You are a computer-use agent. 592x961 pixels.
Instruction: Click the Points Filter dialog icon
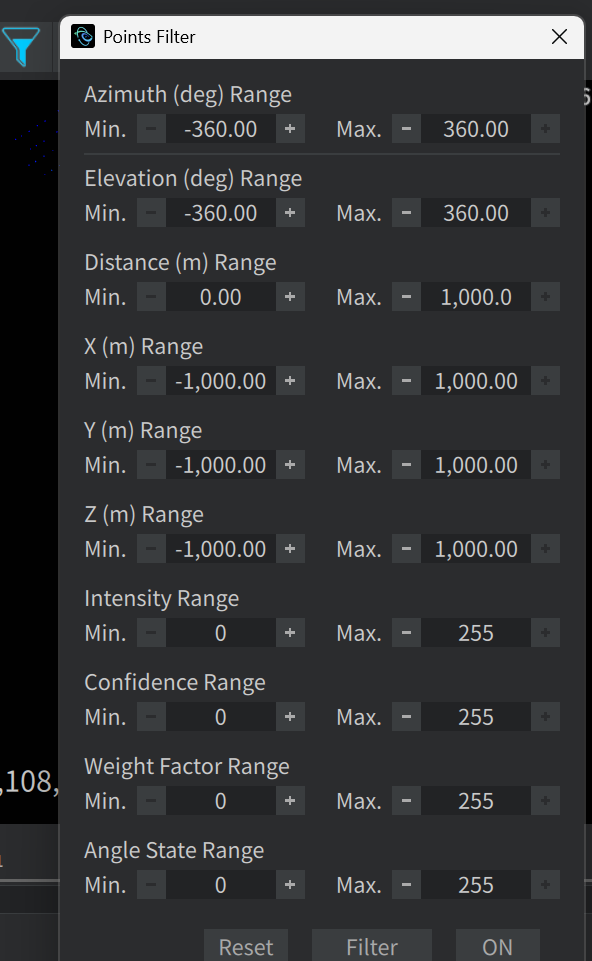pos(83,36)
